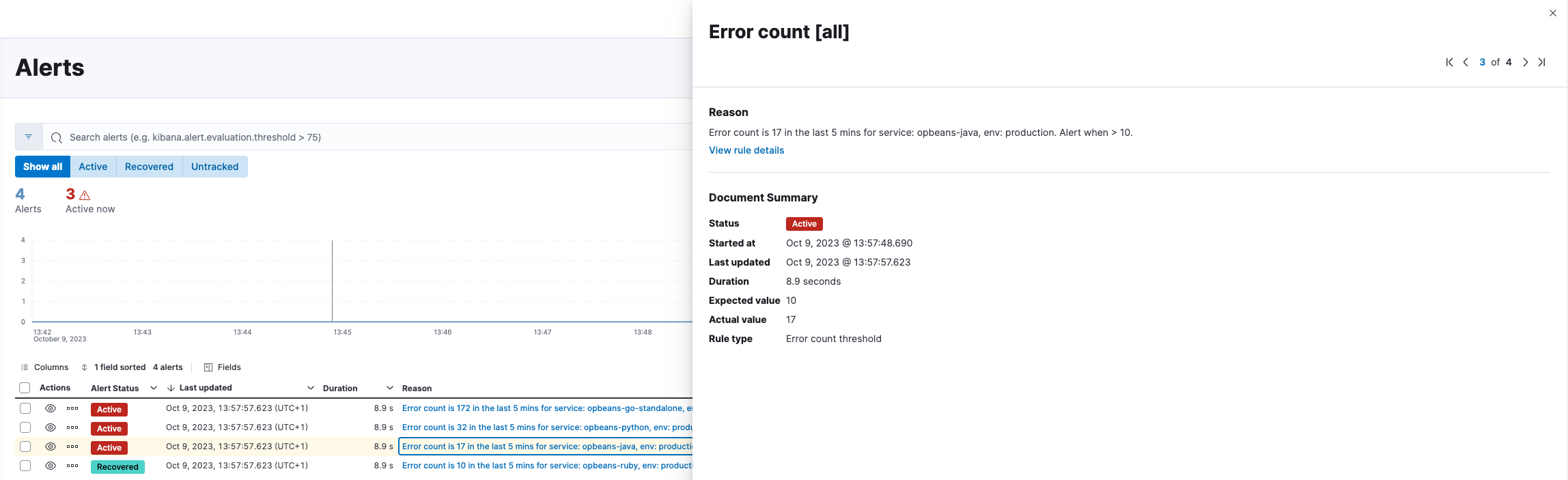
Task: Go to the first alert in flyout pagination
Action: [x=1449, y=62]
